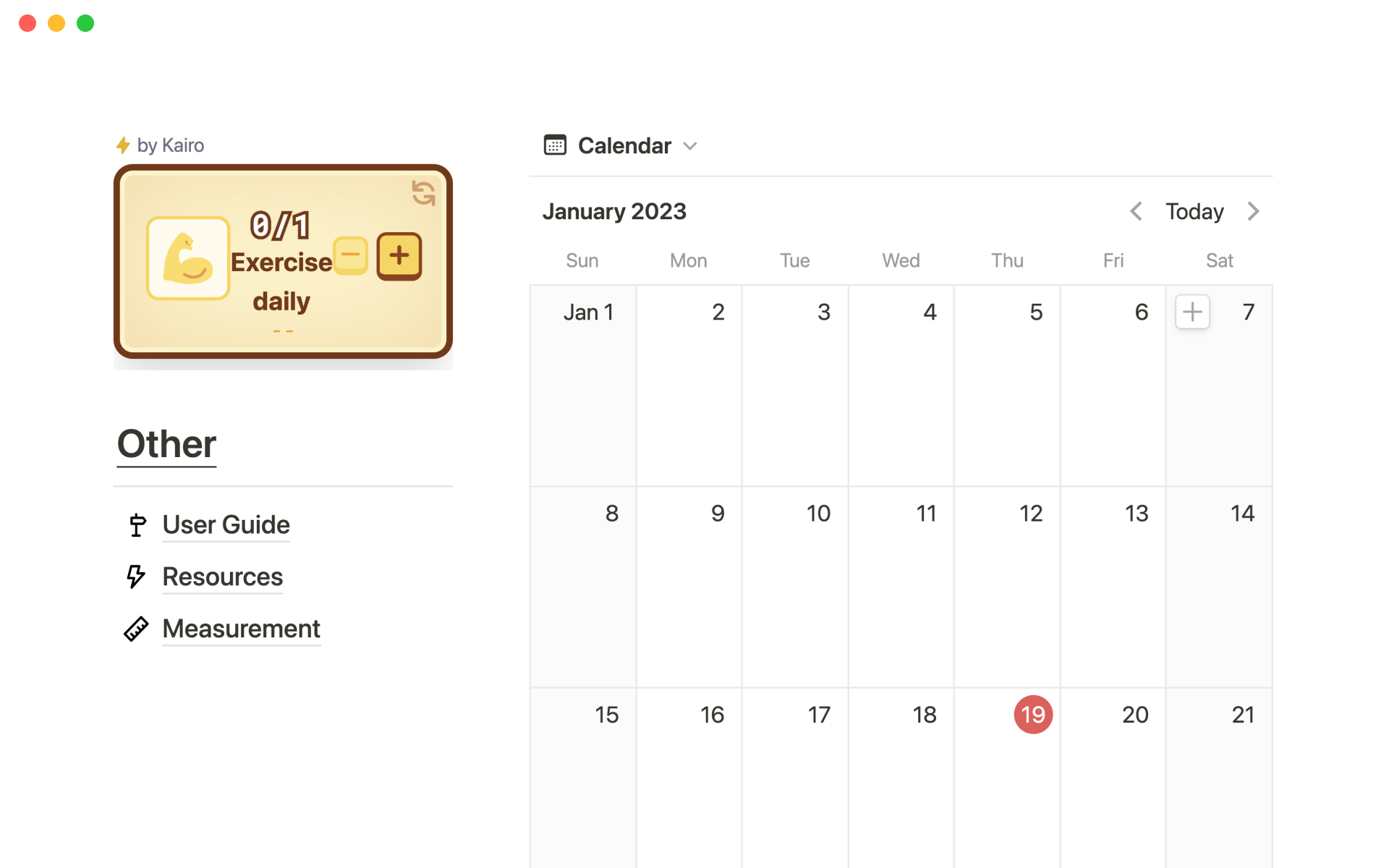Click the calendar view icon
Viewport: 1389px width, 868px height.
coord(555,145)
